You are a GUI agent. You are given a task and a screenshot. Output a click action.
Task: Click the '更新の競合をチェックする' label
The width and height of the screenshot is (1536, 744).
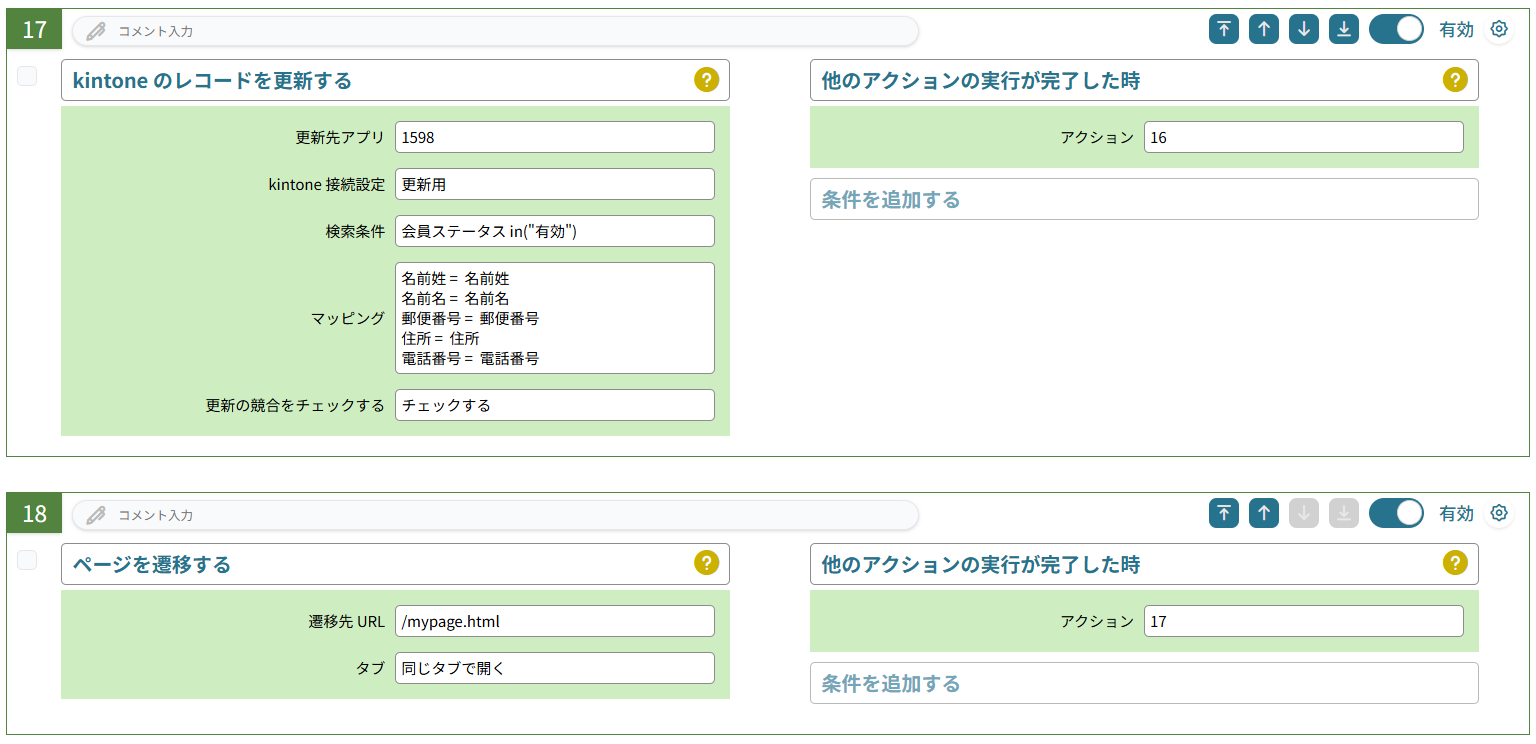pyautogui.click(x=295, y=405)
